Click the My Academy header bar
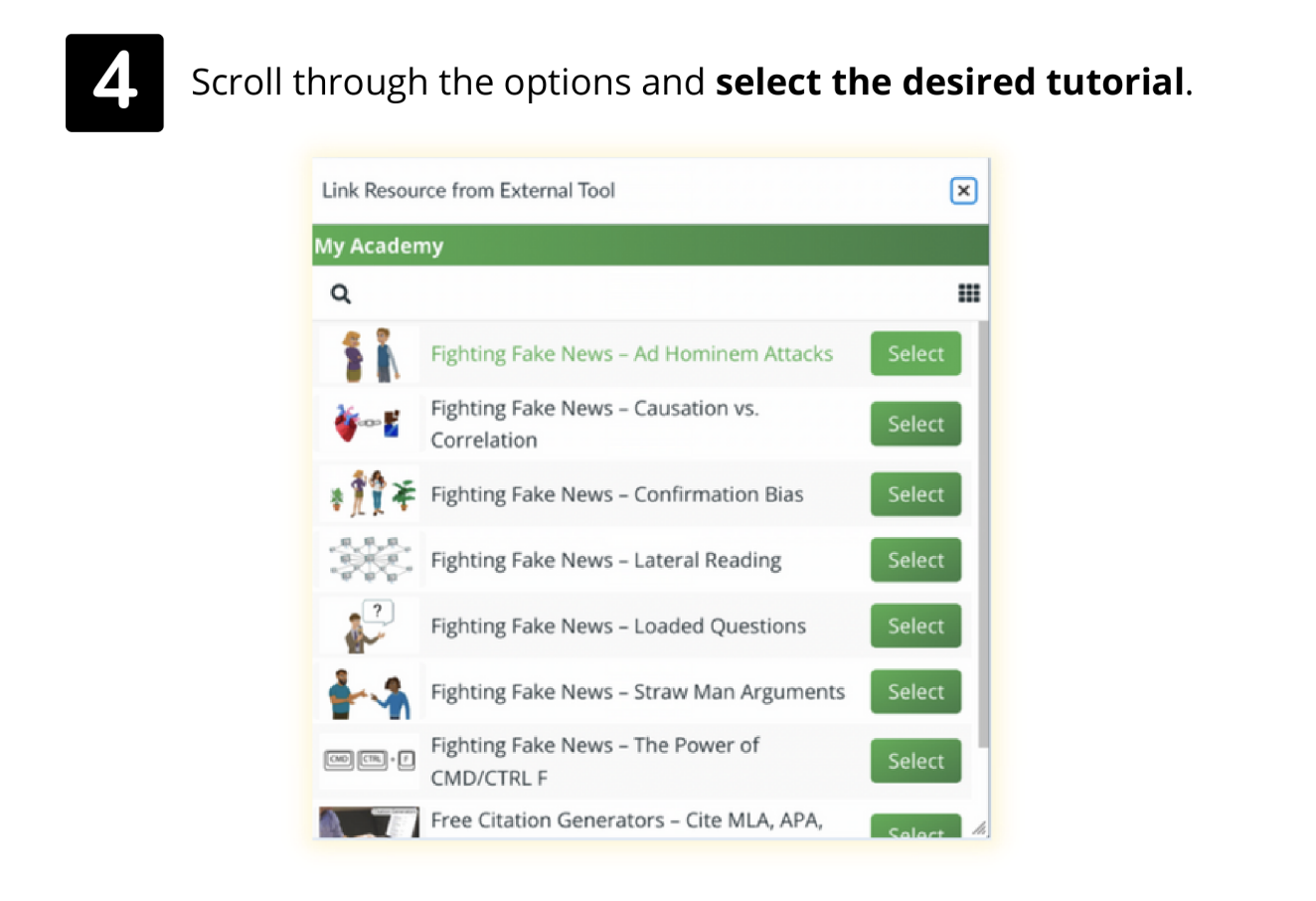 [x=648, y=246]
